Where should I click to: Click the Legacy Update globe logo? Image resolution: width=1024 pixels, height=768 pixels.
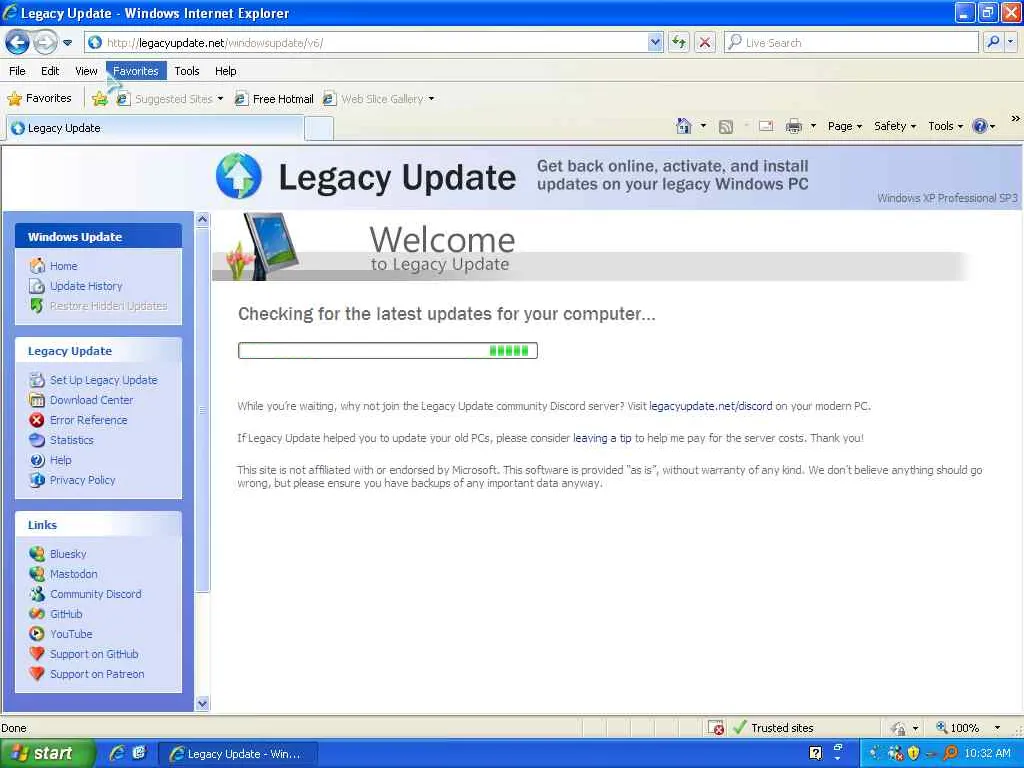pyautogui.click(x=238, y=176)
